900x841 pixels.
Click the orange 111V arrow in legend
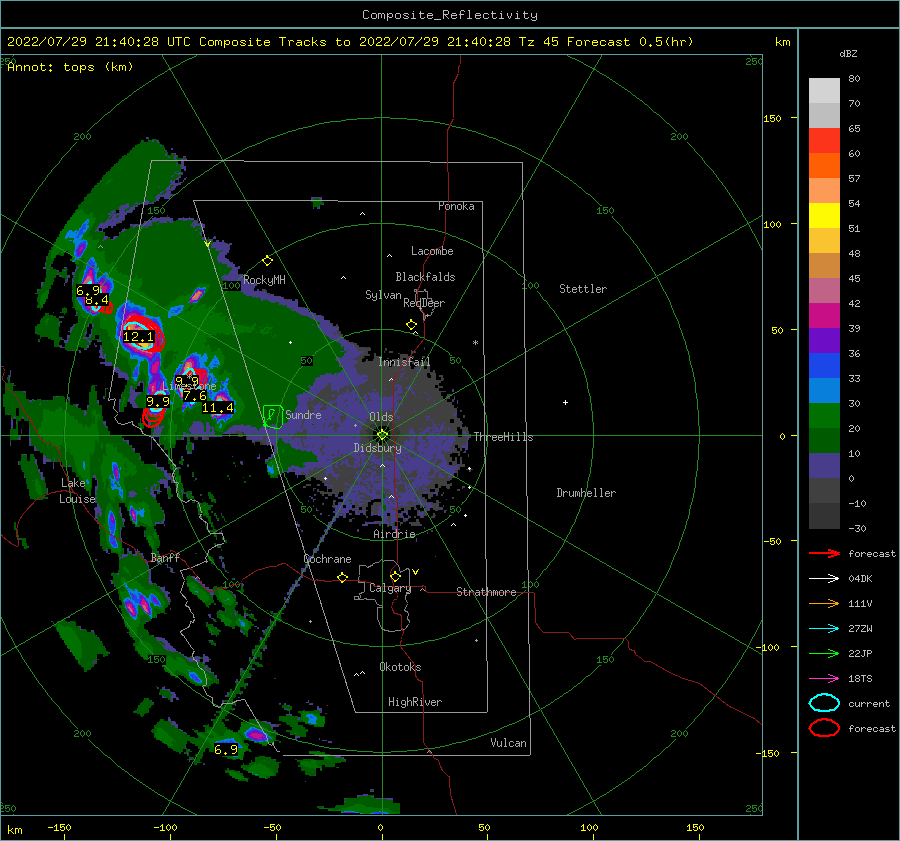point(824,603)
